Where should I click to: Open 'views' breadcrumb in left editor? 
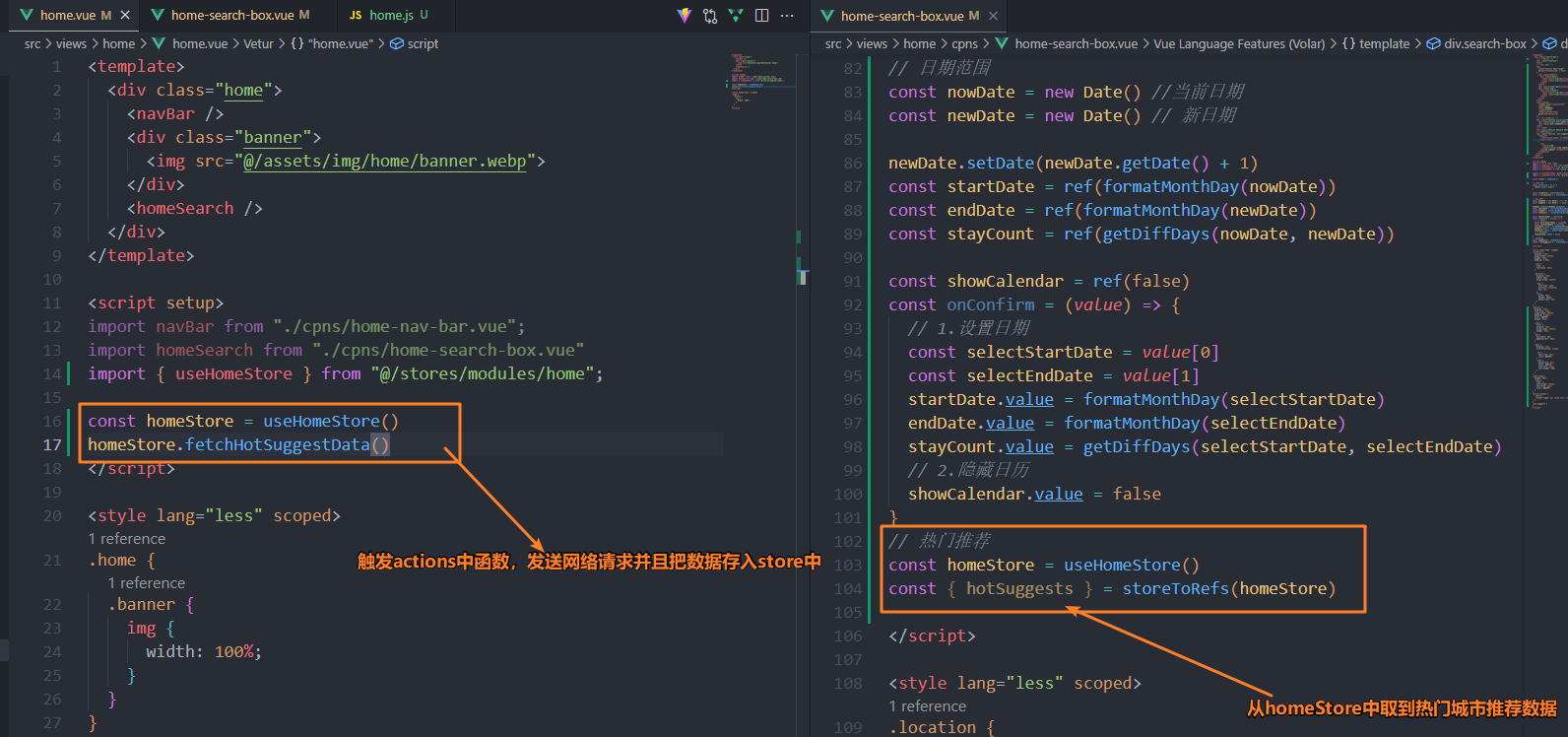click(71, 43)
